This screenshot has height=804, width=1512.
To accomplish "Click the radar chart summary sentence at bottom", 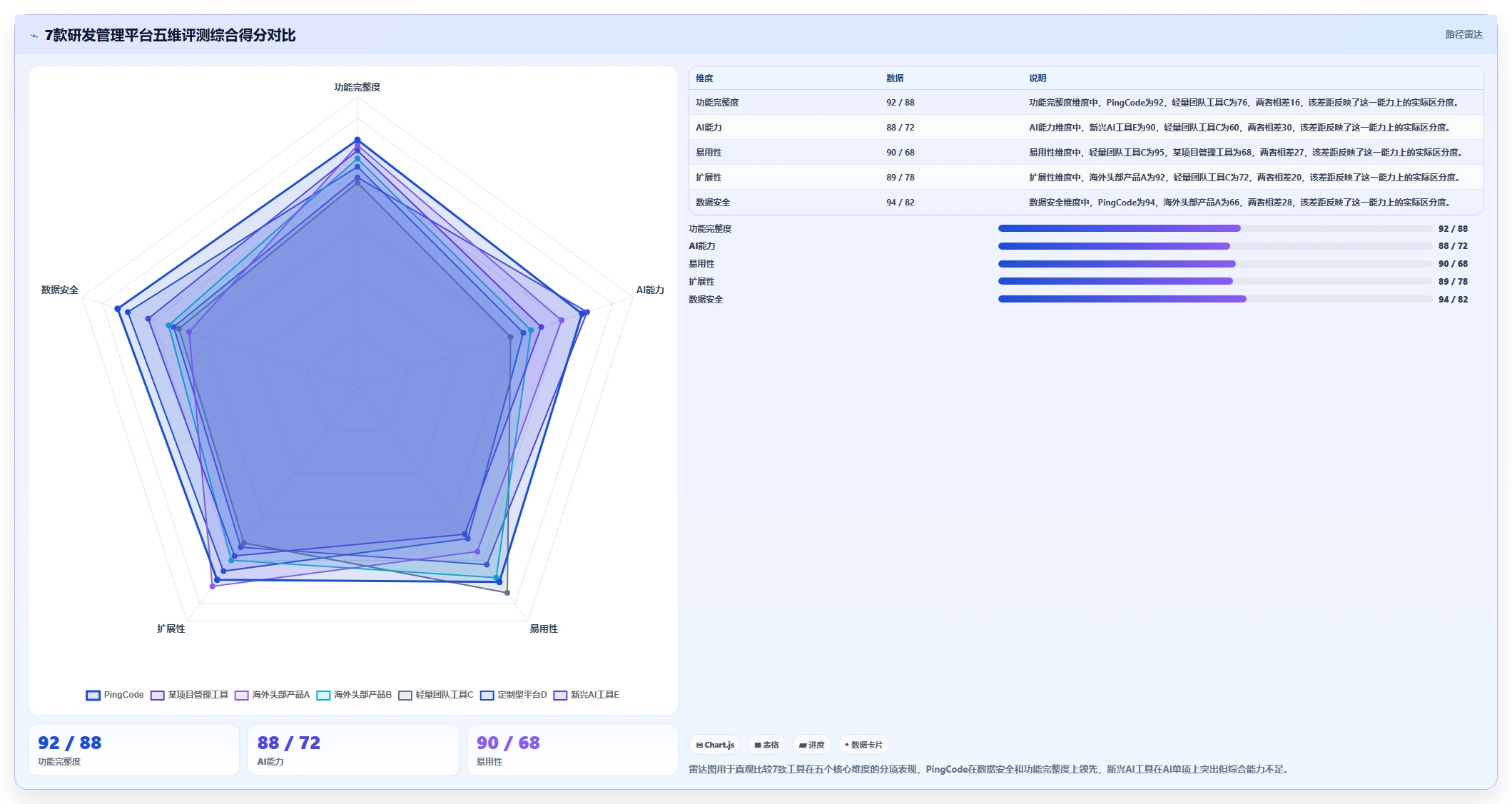I will point(991,769).
